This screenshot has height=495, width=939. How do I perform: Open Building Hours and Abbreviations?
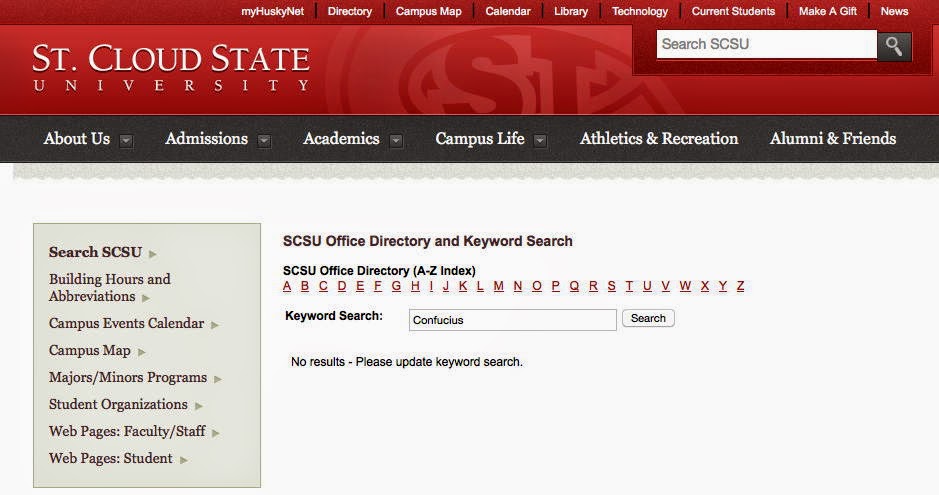click(x=110, y=287)
